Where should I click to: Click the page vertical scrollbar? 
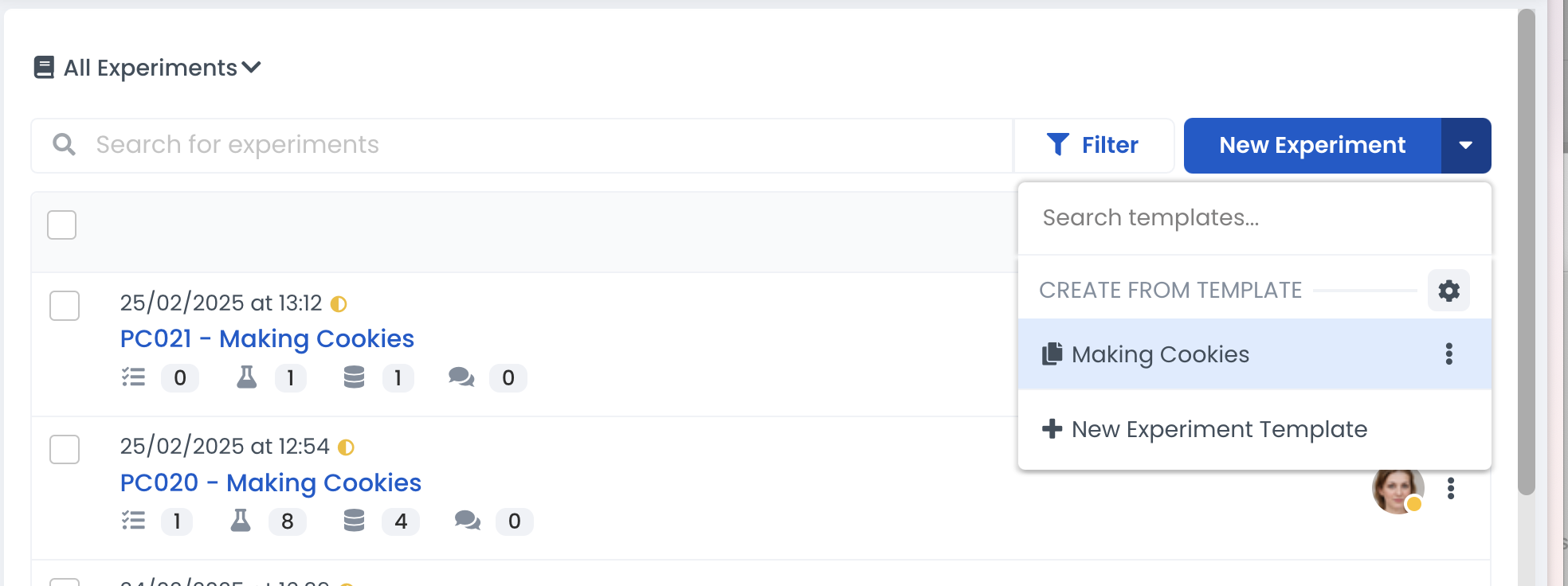point(1527,252)
